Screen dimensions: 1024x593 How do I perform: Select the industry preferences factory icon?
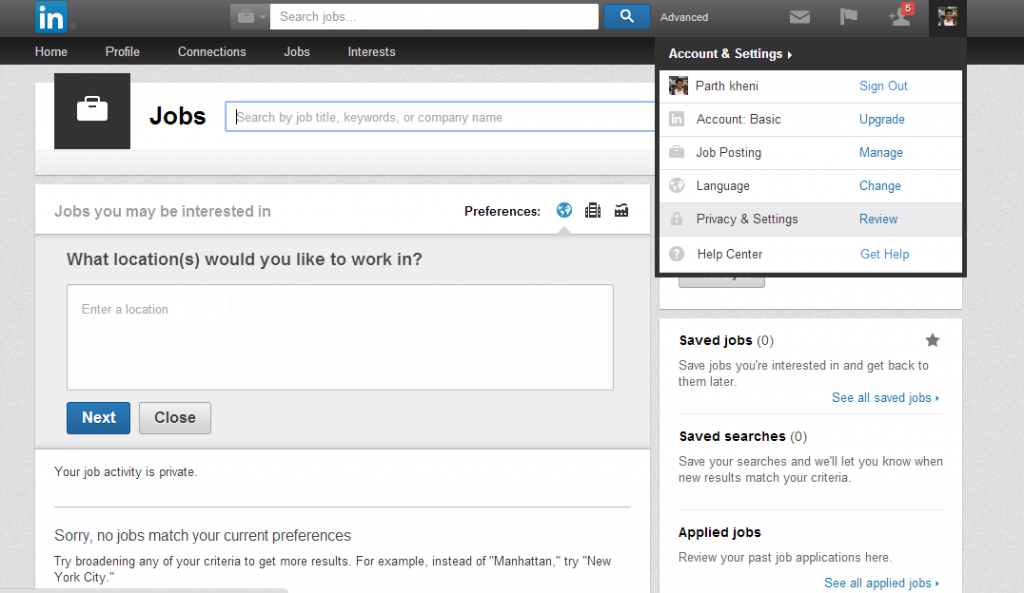pos(621,210)
